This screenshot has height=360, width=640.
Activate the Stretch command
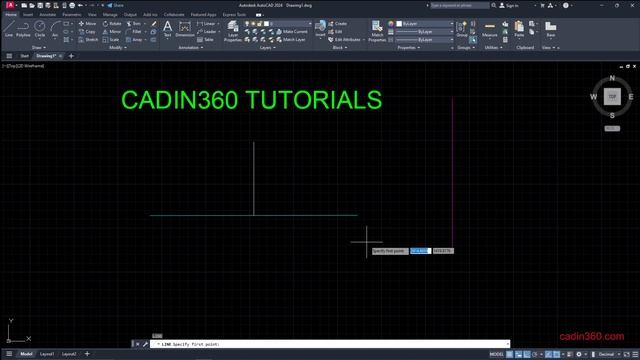[x=88, y=40]
